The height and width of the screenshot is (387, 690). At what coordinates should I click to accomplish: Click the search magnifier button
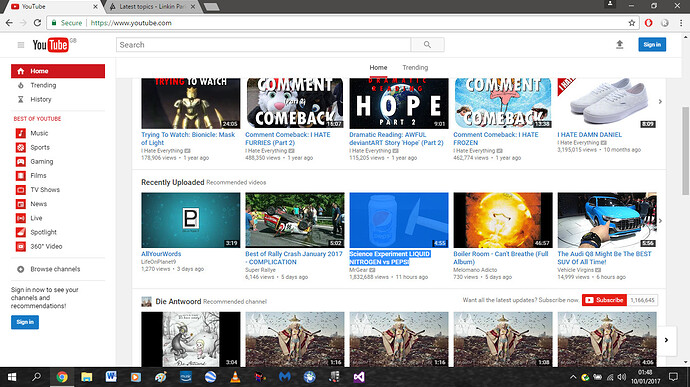427,44
